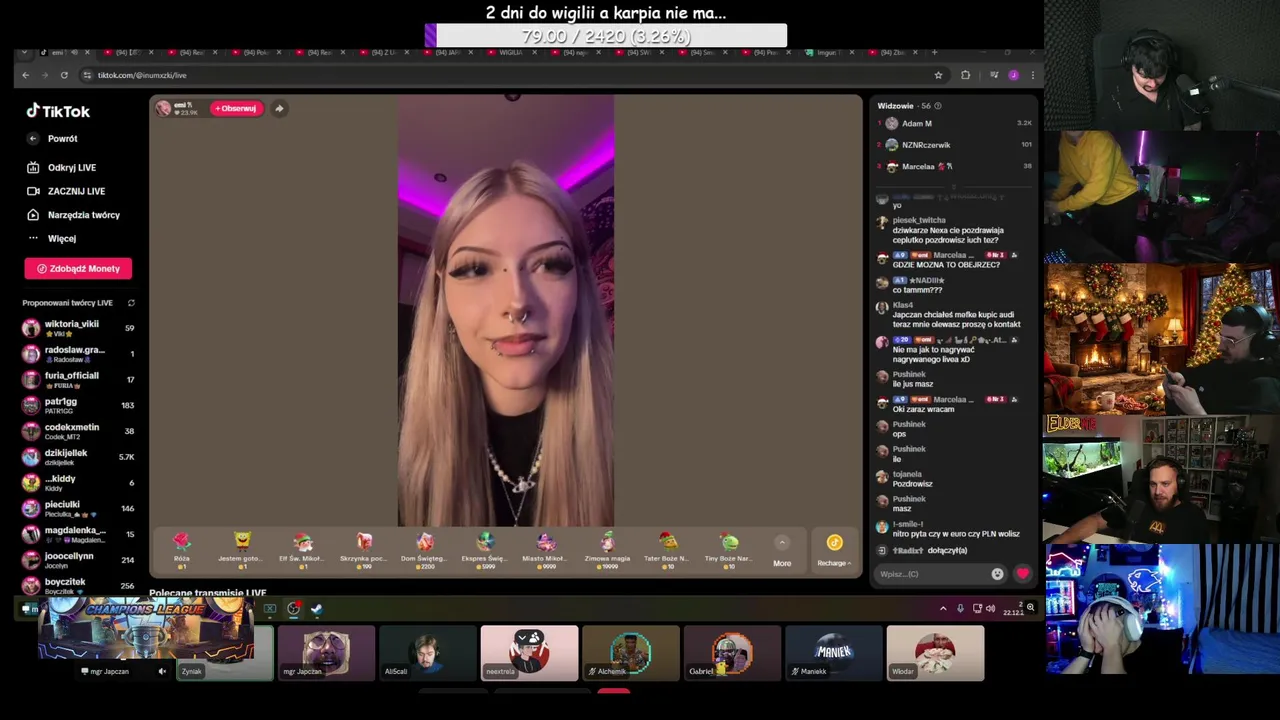Open furia_officiall suggested live stream

point(78,380)
